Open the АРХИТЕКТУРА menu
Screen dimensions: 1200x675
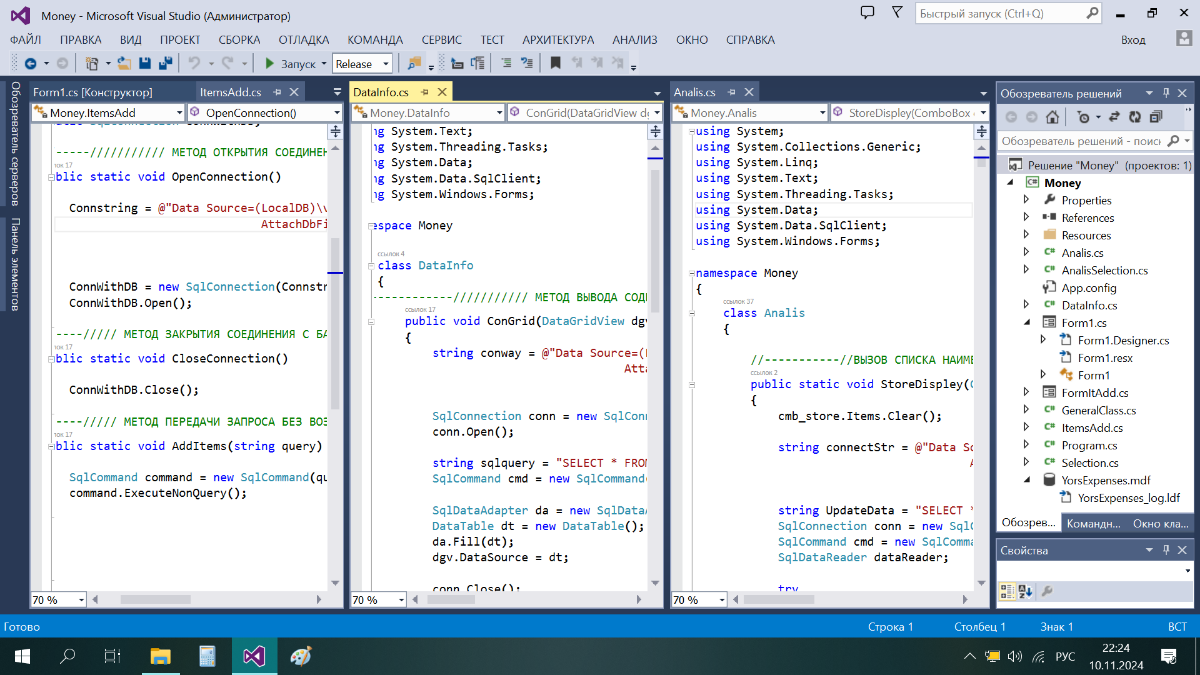[x=558, y=40]
